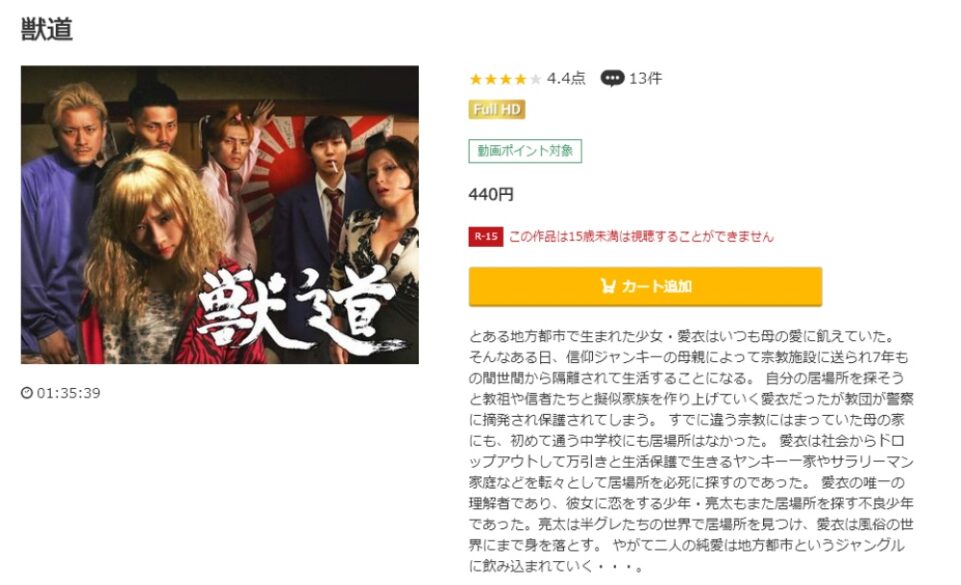The height and width of the screenshot is (585, 961).
Task: Click the clock icon beside duration
Action: [x=26, y=393]
